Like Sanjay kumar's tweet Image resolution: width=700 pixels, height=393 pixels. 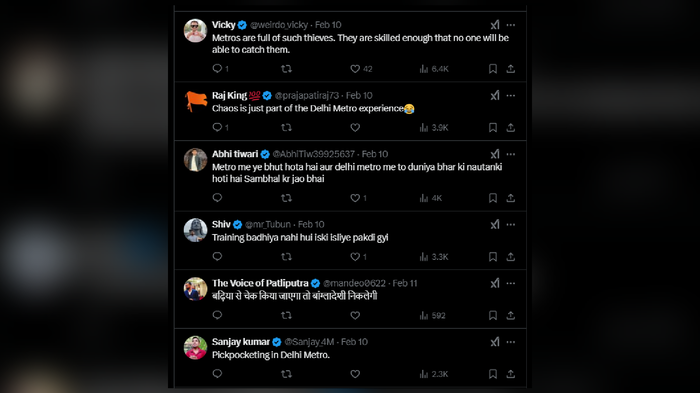click(355, 374)
